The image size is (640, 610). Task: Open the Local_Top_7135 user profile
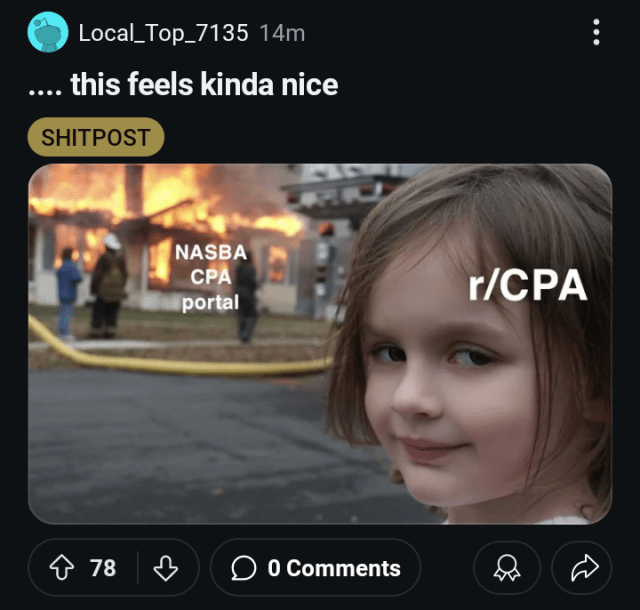click(x=163, y=33)
